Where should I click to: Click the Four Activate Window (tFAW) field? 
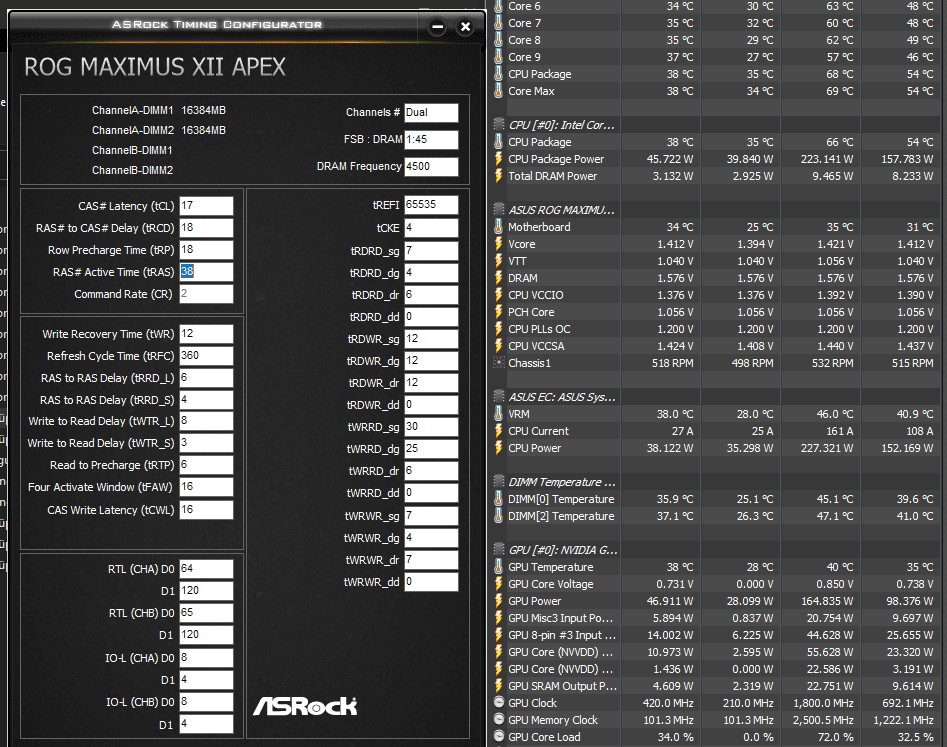click(x=206, y=487)
